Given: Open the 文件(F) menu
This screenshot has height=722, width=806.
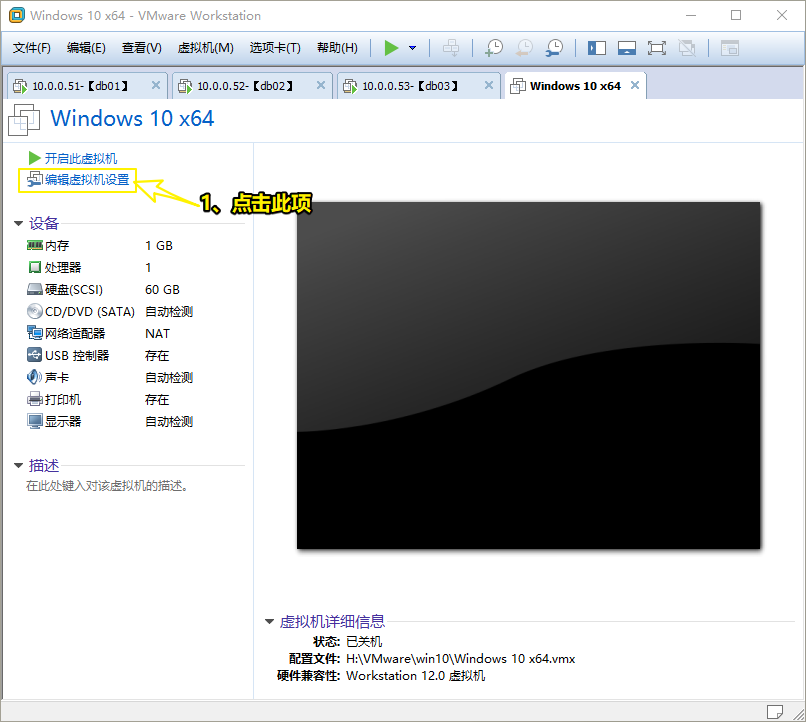Looking at the screenshot, I should coord(32,48).
